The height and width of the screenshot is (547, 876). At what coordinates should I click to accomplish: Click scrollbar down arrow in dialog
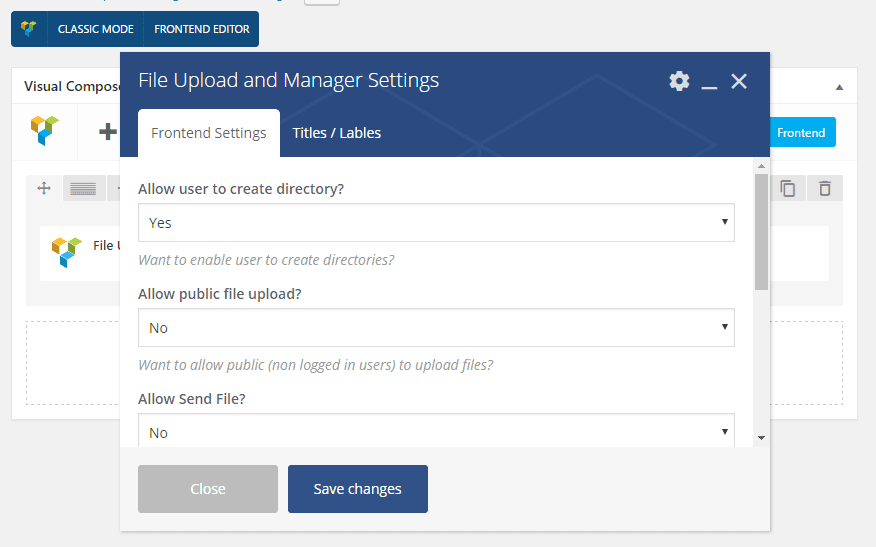coord(761,438)
